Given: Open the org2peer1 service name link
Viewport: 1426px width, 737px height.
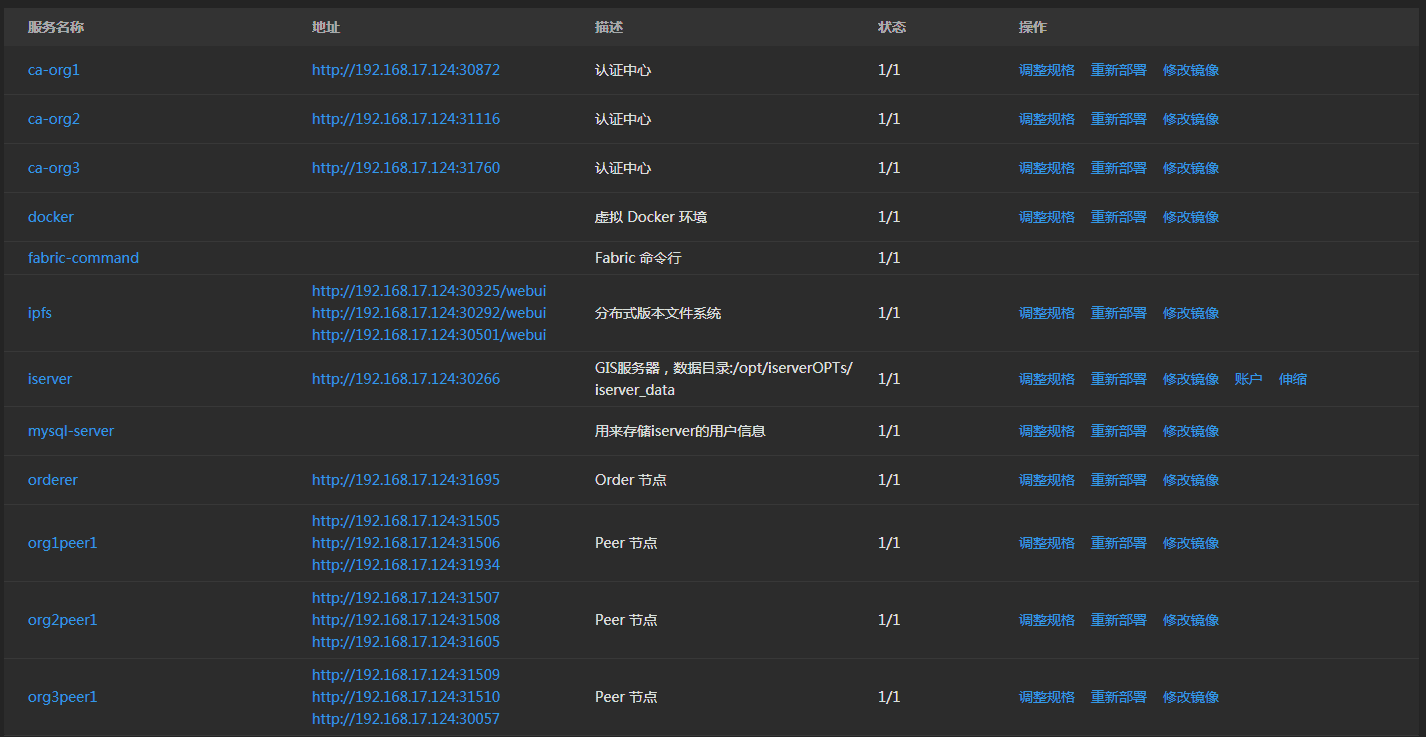Looking at the screenshot, I should 62,620.
